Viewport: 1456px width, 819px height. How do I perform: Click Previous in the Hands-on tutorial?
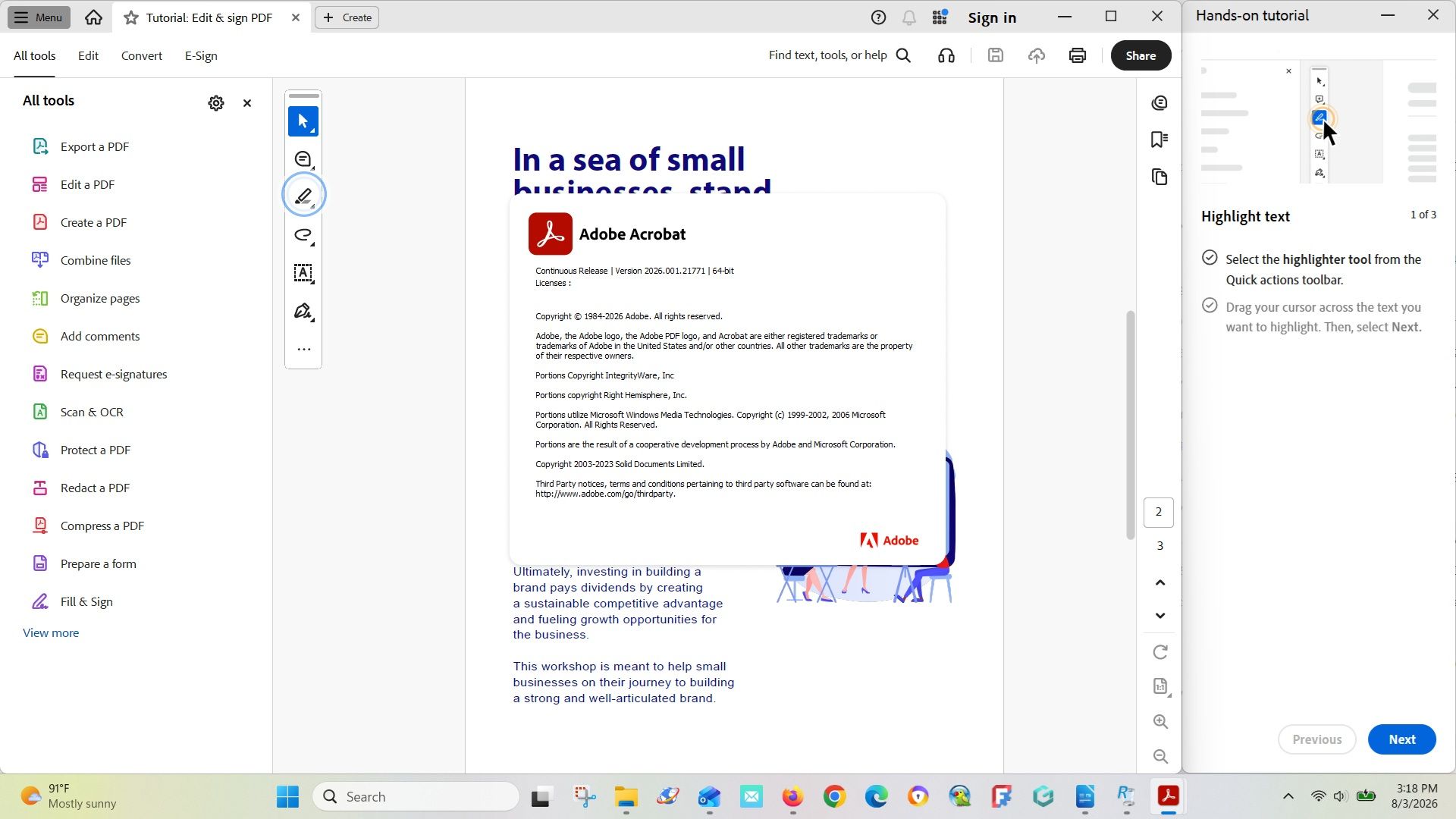(1317, 739)
